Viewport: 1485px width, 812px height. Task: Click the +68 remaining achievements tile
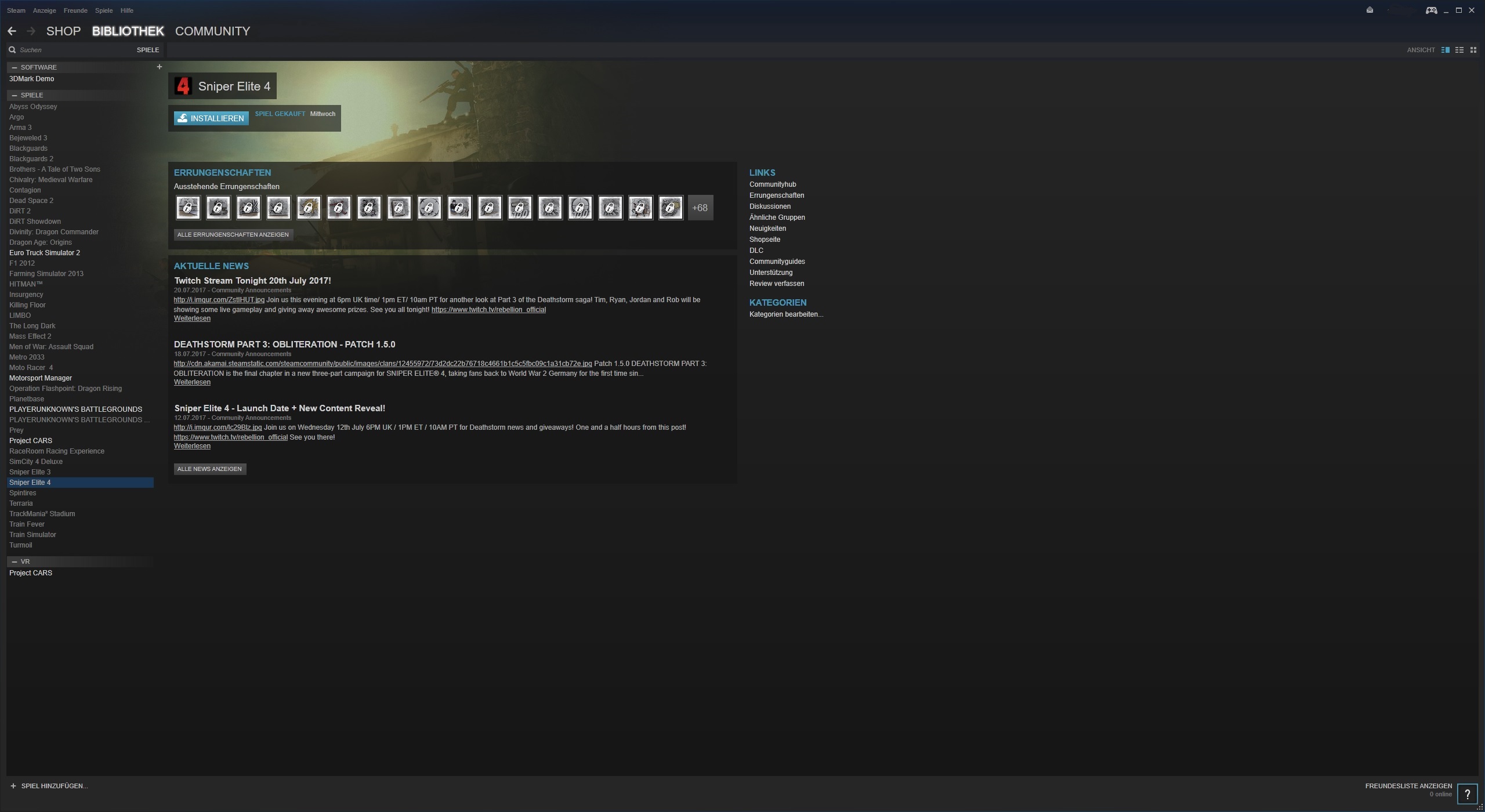700,208
